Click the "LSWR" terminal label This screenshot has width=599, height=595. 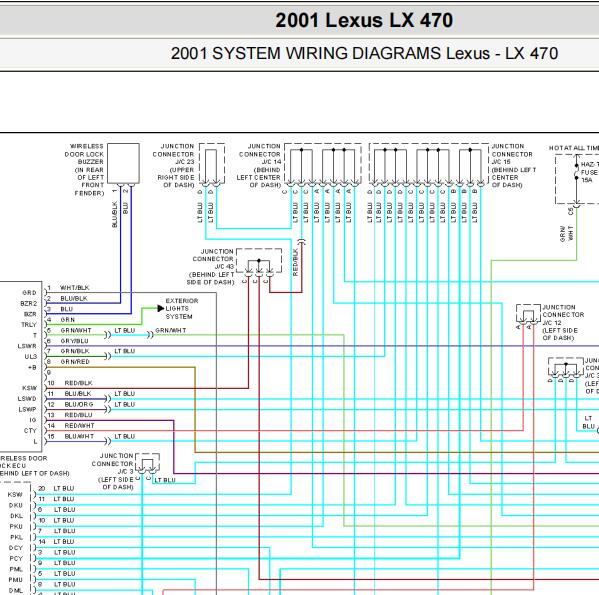tap(27, 346)
